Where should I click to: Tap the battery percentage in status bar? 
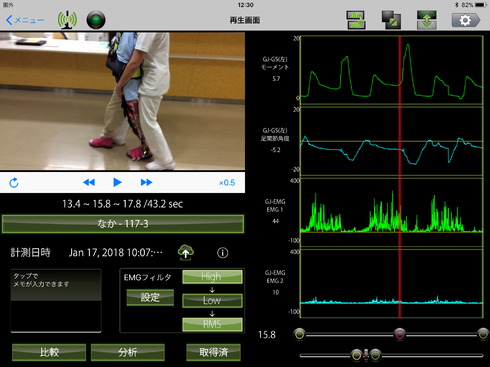tap(467, 5)
